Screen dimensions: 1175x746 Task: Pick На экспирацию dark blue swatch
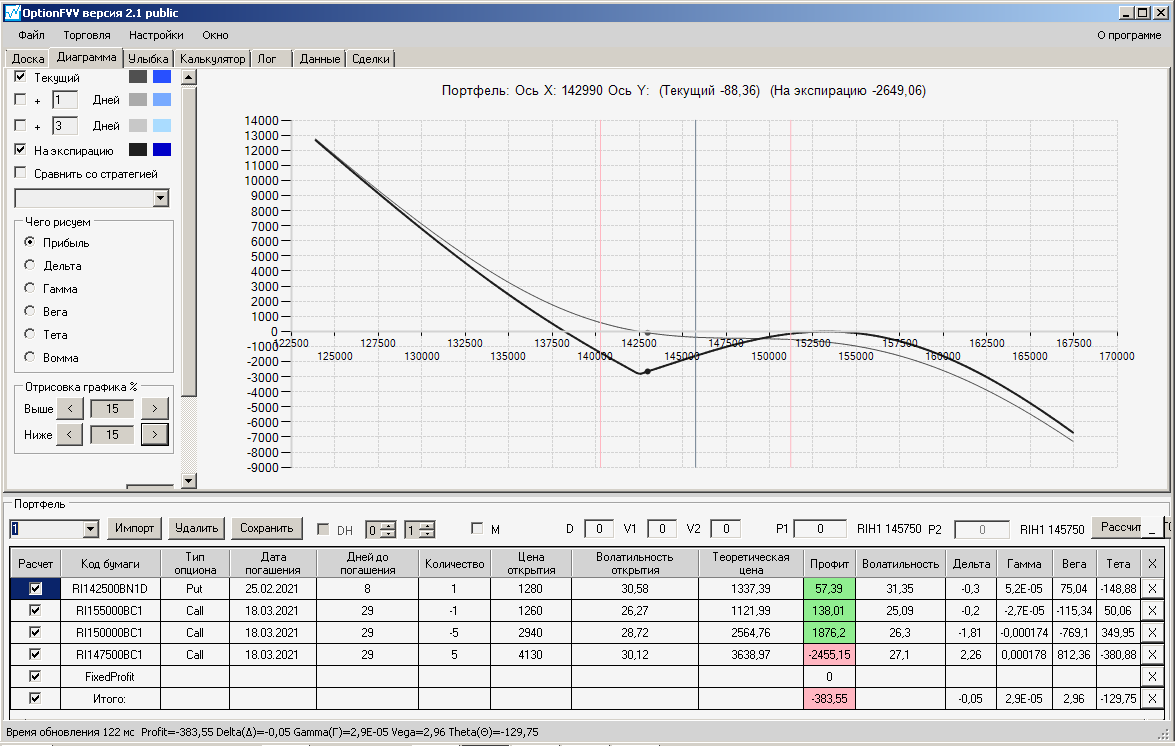click(162, 150)
